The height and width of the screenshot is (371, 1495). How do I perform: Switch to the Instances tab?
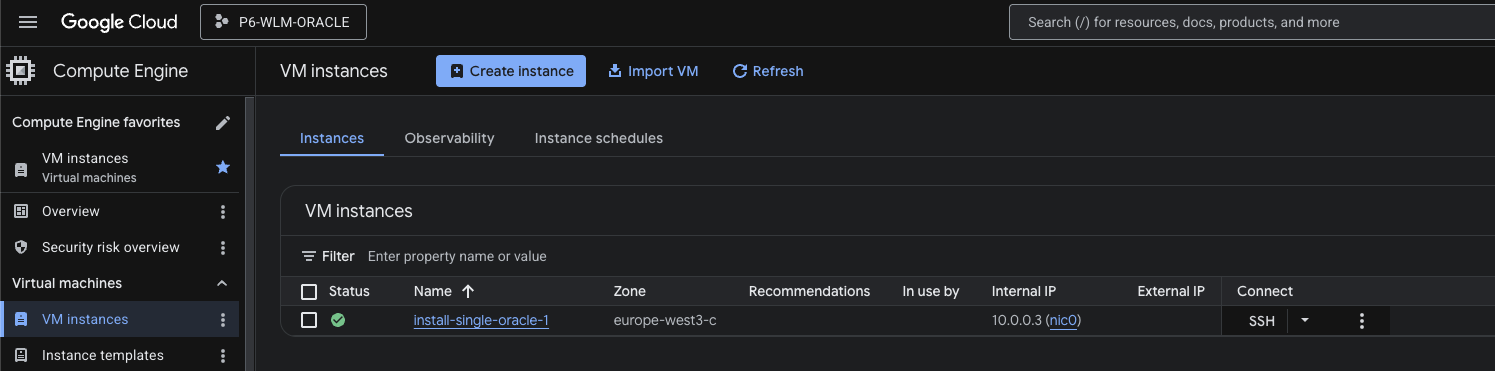(332, 138)
